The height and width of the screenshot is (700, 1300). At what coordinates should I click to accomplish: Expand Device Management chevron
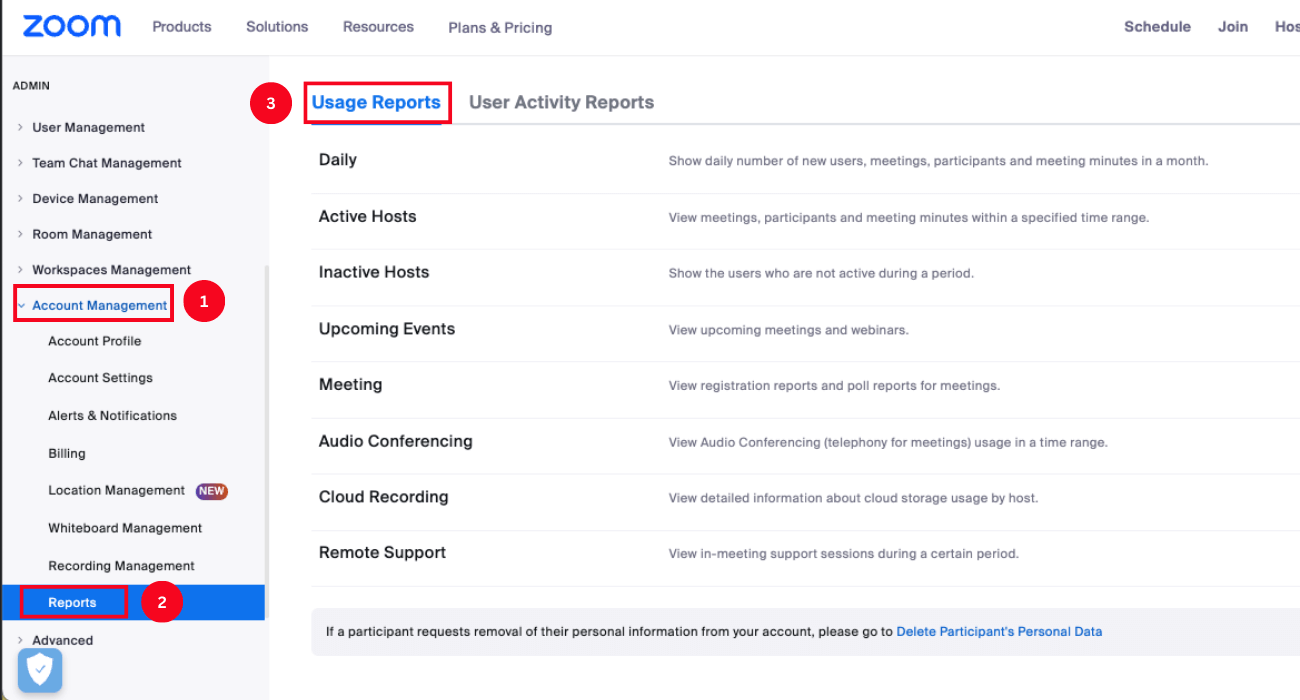point(20,198)
